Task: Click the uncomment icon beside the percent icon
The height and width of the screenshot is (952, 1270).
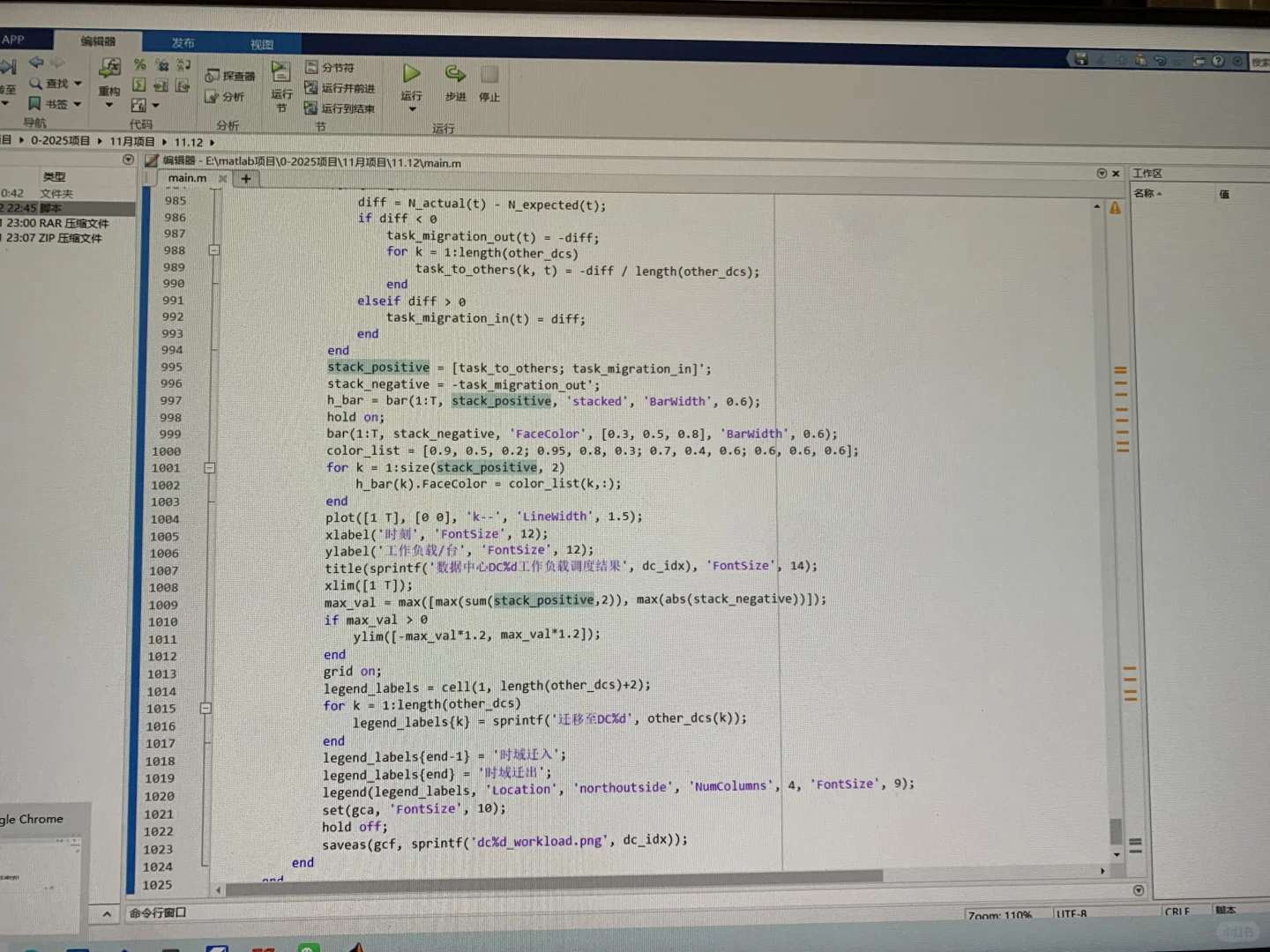Action: click(161, 64)
